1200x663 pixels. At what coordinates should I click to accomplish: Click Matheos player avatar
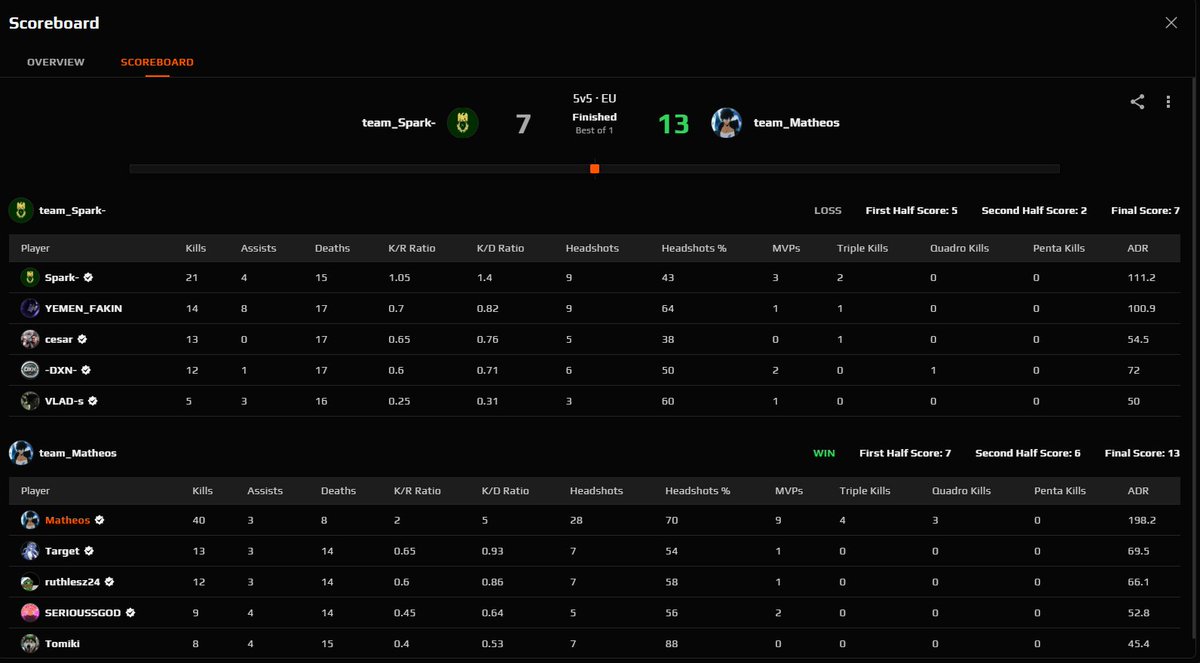point(30,520)
